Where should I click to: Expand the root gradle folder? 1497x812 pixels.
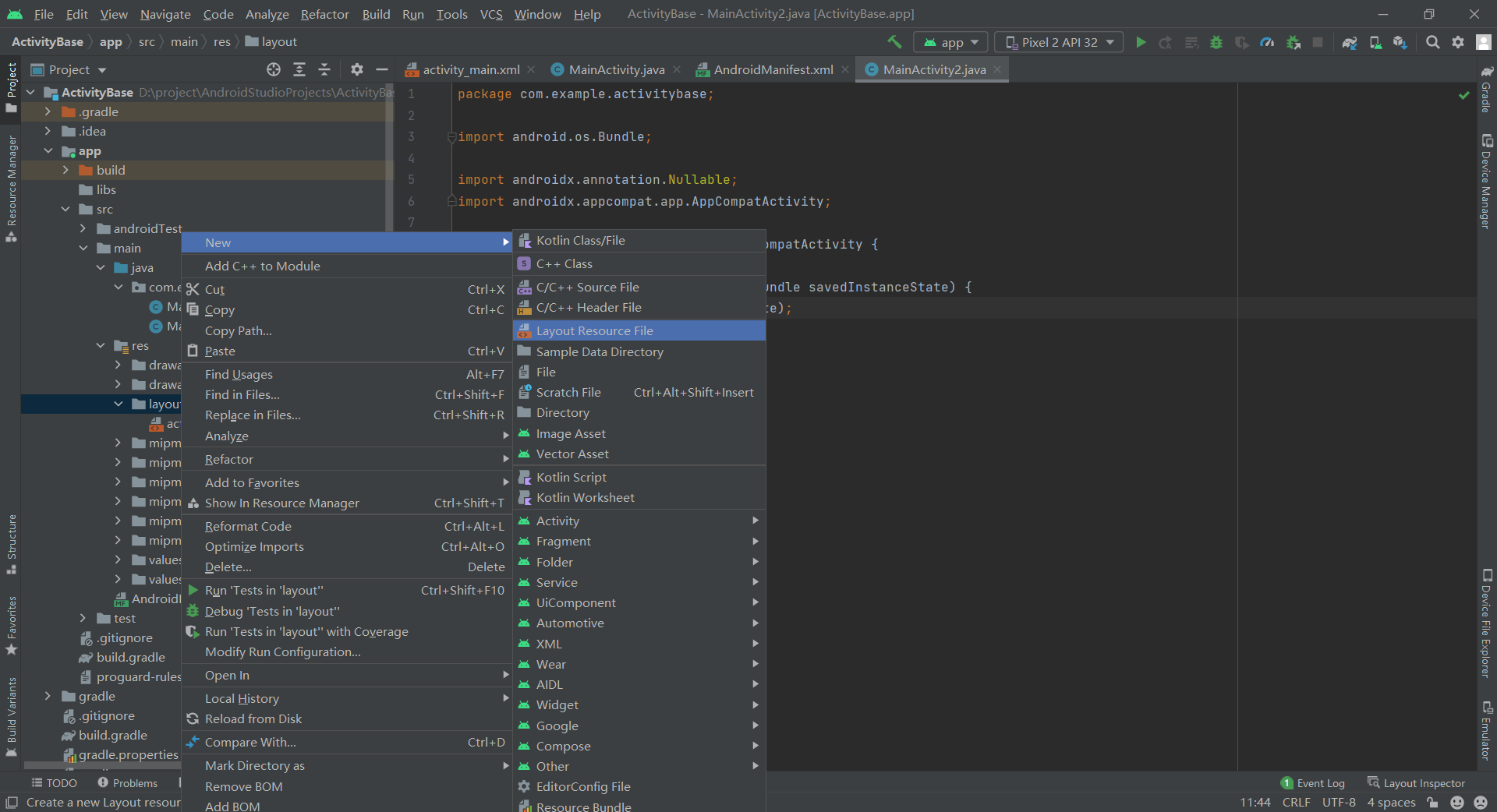tap(48, 696)
